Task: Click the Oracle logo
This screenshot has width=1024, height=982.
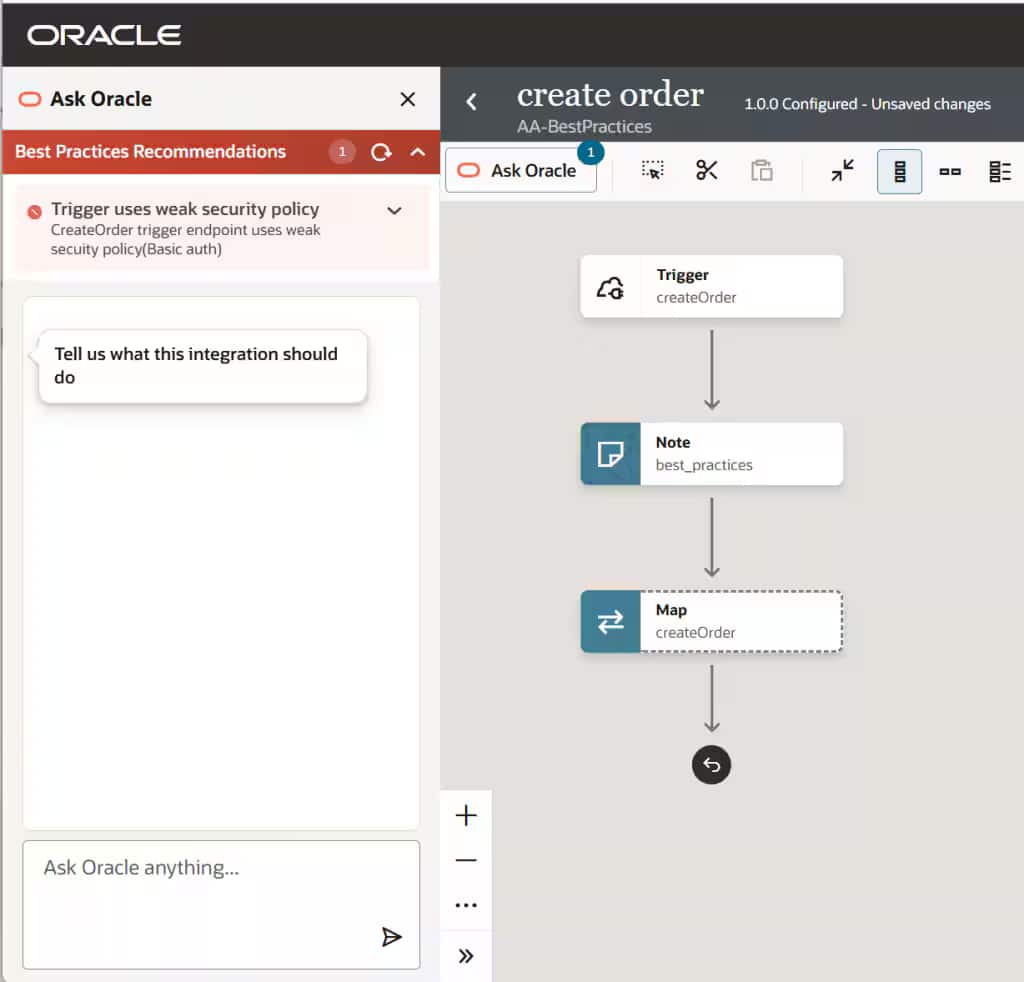Action: (x=104, y=35)
